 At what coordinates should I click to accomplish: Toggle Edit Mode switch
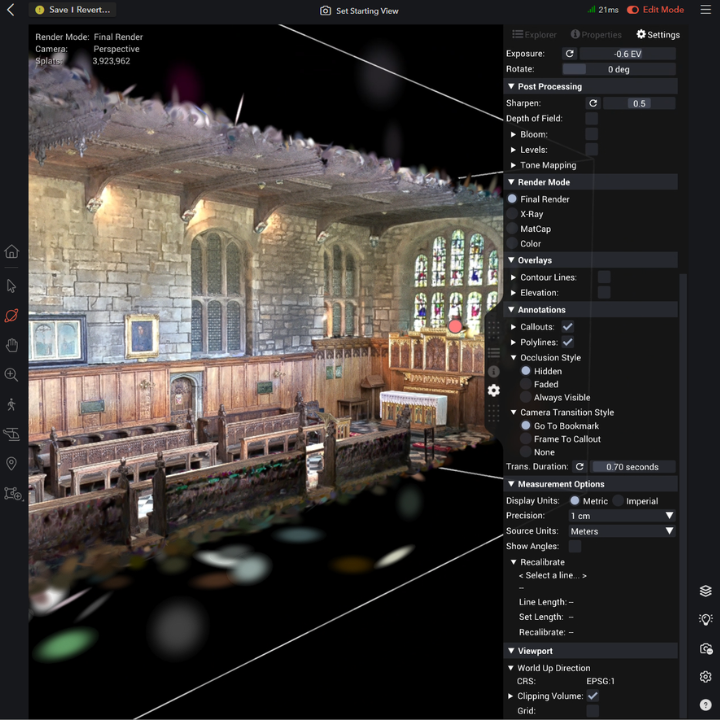[633, 10]
